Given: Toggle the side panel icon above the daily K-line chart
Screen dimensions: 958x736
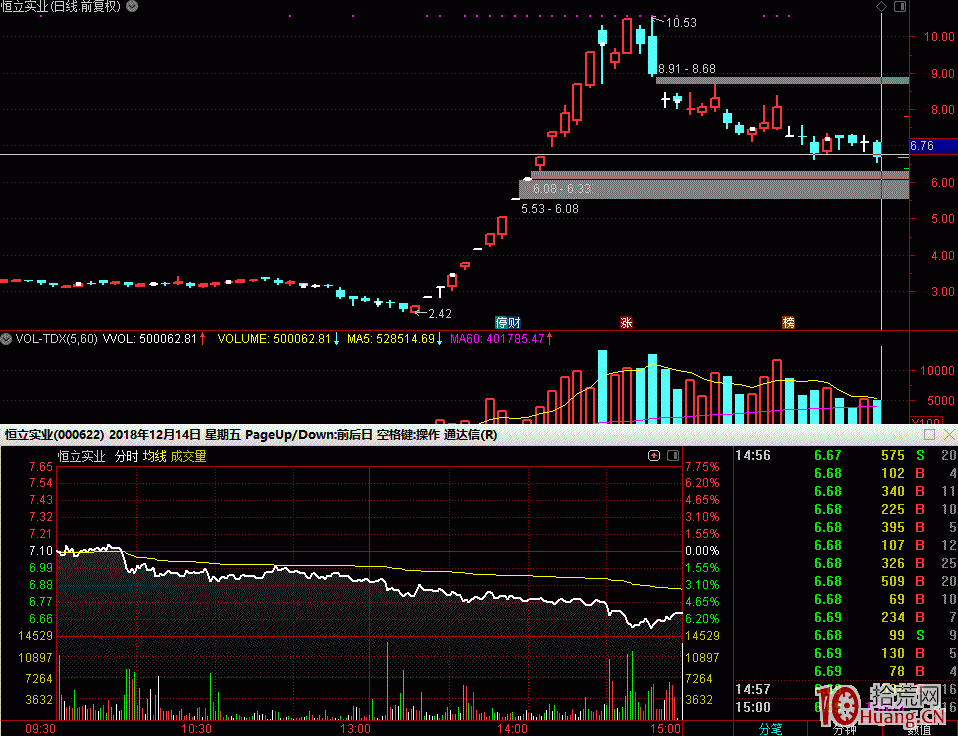Looking at the screenshot, I should pos(900,6).
